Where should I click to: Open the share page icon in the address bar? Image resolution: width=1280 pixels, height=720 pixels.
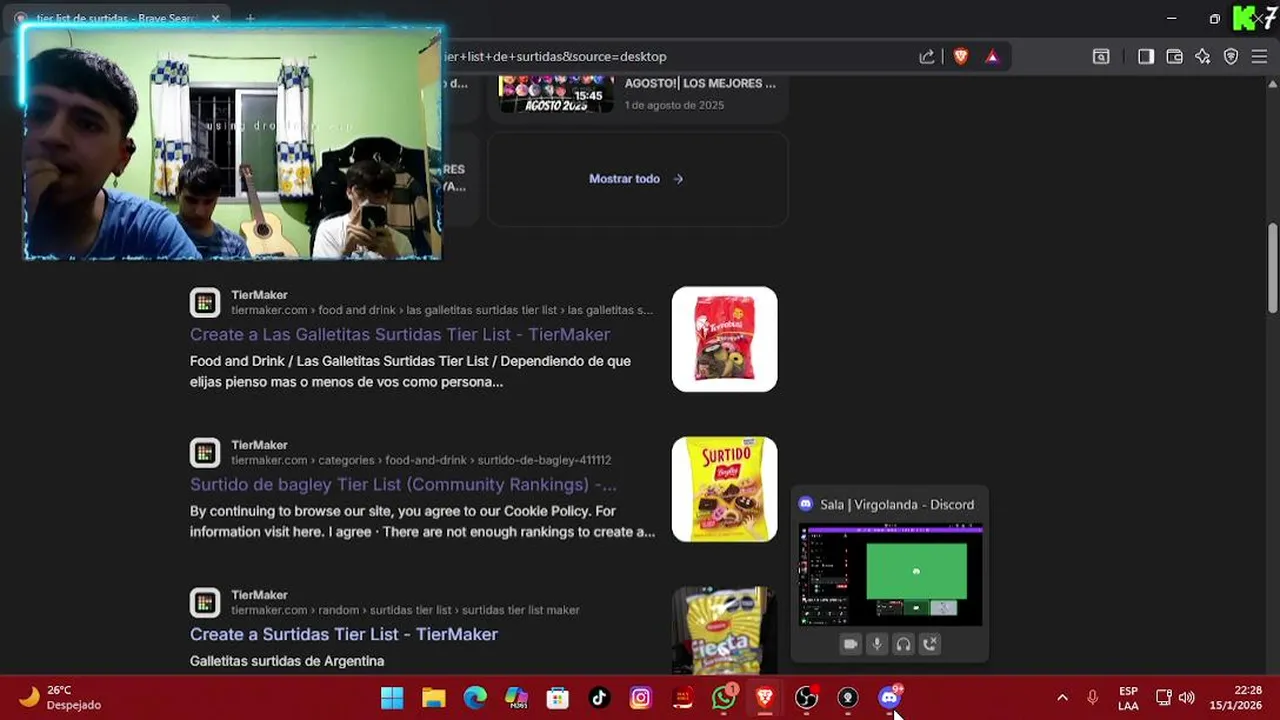pos(927,57)
